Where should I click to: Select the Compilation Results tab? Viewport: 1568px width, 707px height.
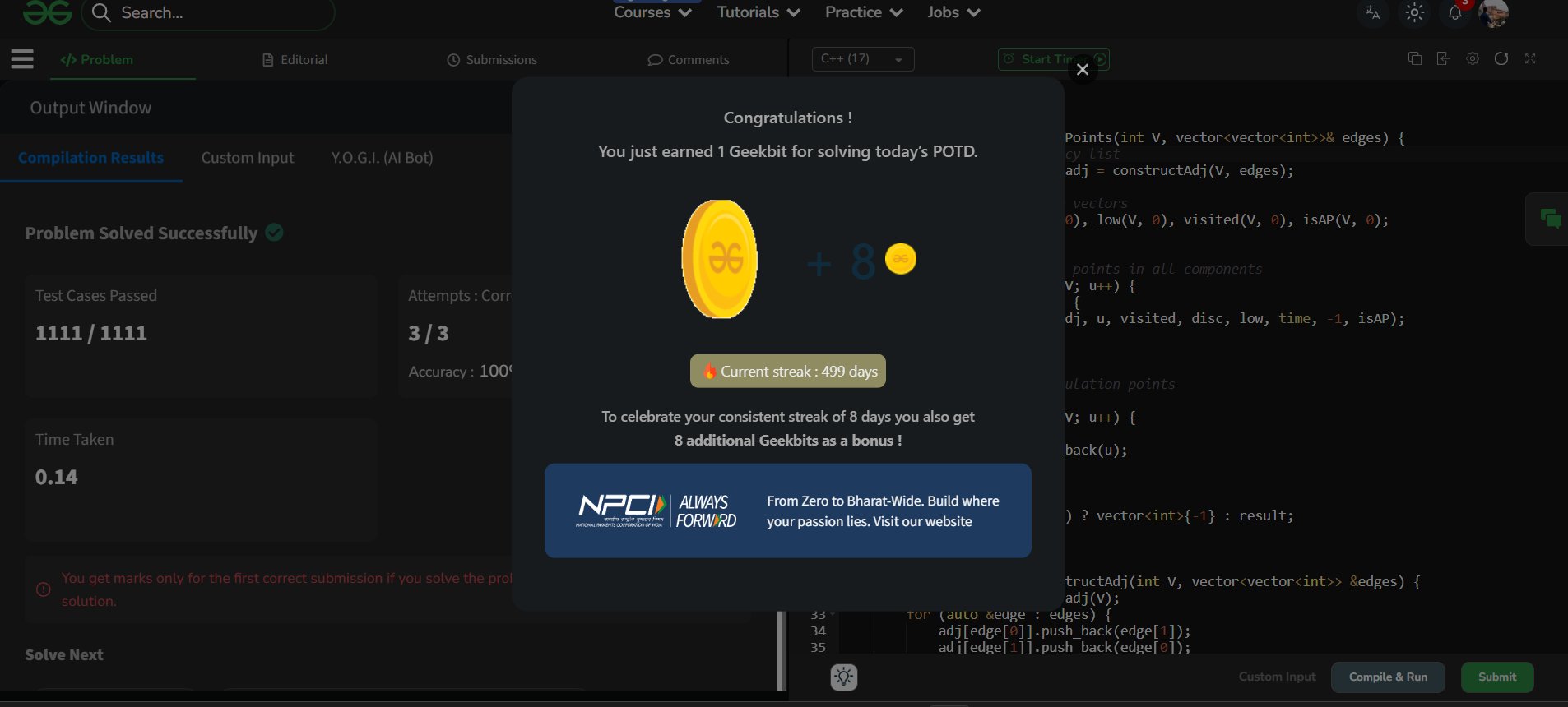click(90, 158)
